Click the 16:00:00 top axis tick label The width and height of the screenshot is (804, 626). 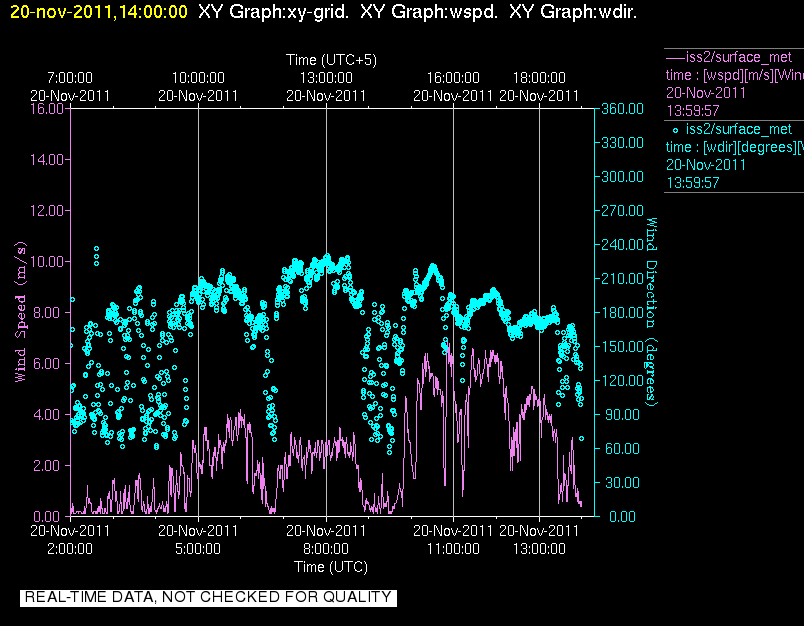click(x=453, y=78)
